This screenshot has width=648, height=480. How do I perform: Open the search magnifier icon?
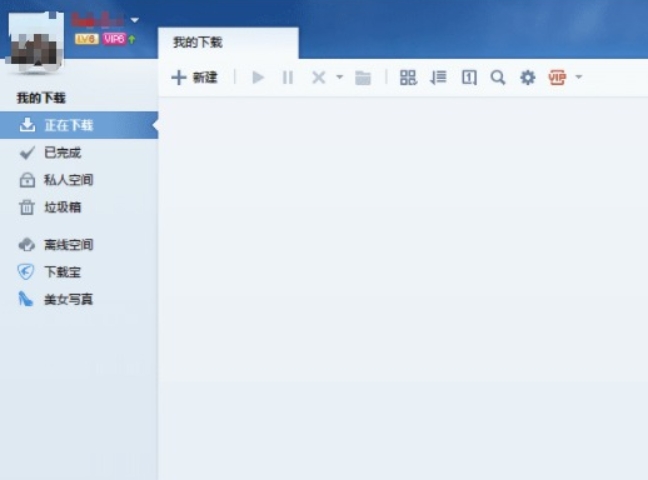point(498,77)
